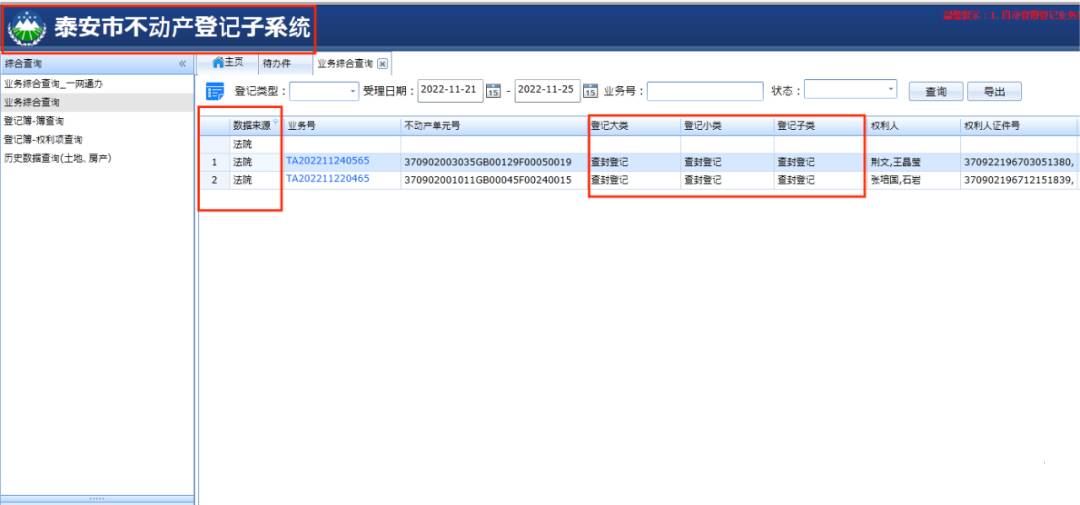
Task: Click 查封登记 under 登记大类 in row 1
Action: tap(610, 163)
